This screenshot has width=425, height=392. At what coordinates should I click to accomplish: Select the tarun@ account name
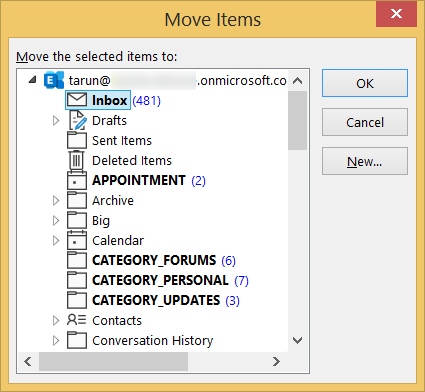coord(177,80)
